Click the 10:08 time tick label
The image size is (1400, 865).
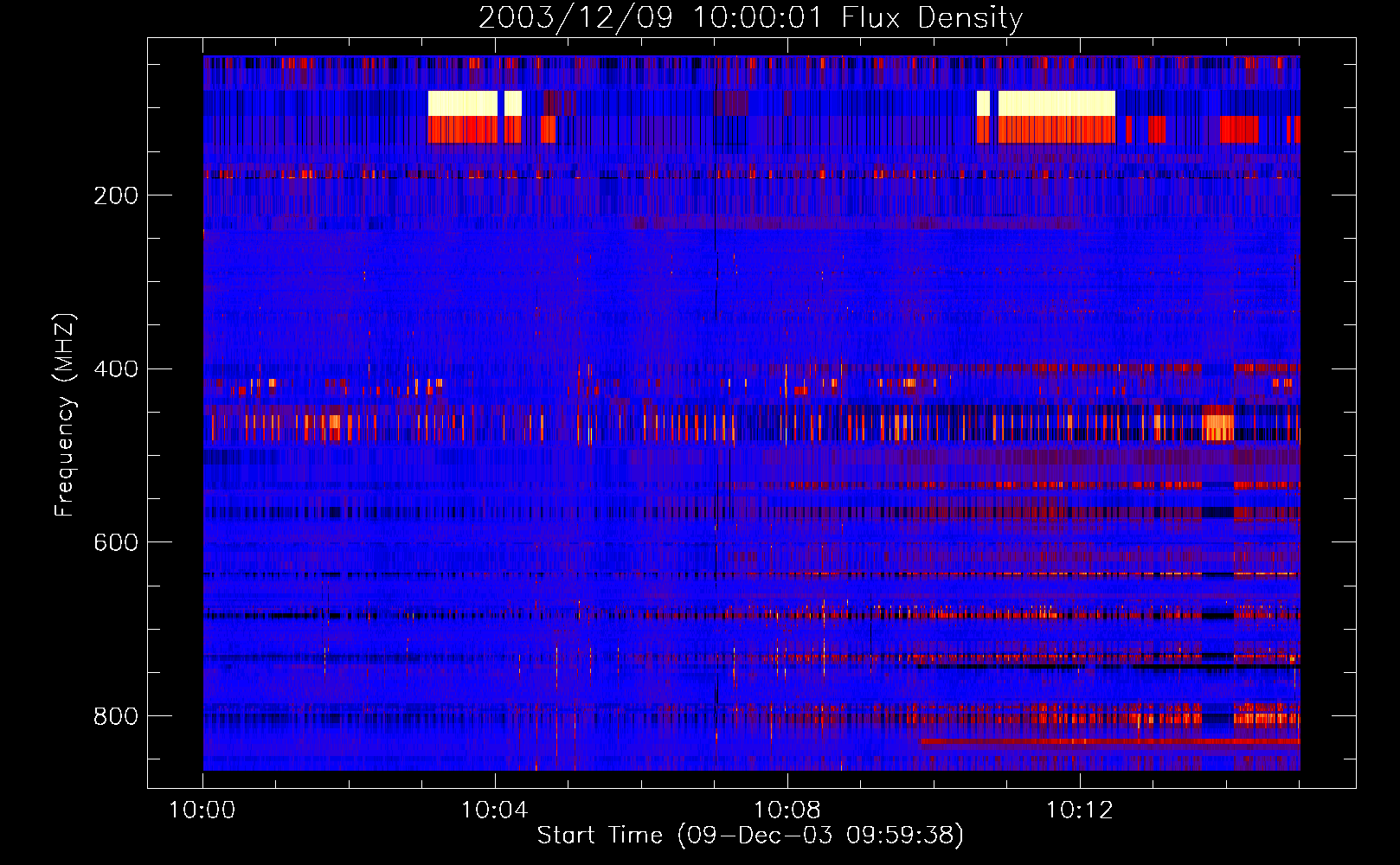point(787,811)
